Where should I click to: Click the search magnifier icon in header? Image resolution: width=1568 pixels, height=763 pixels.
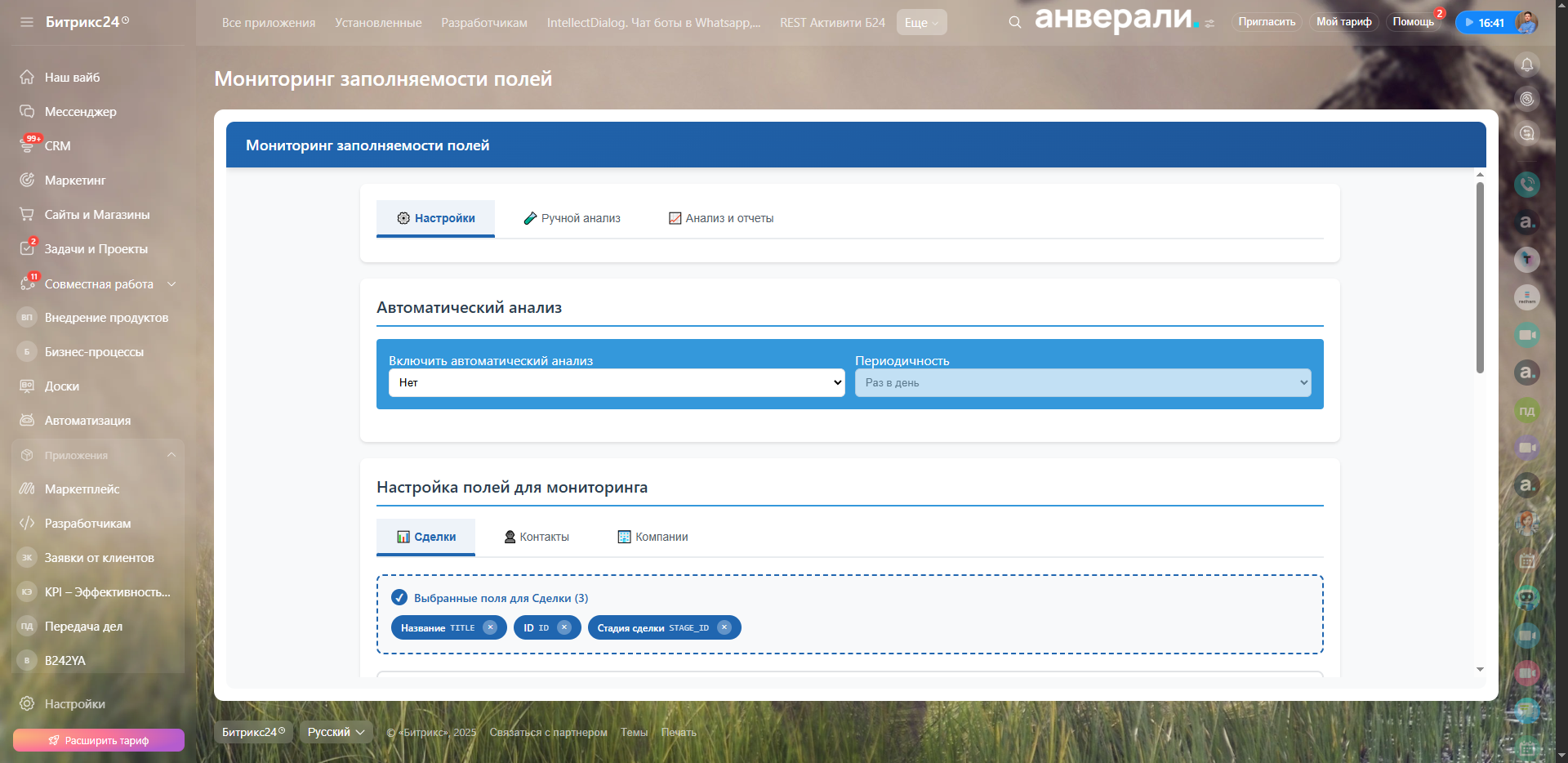pyautogui.click(x=1015, y=23)
